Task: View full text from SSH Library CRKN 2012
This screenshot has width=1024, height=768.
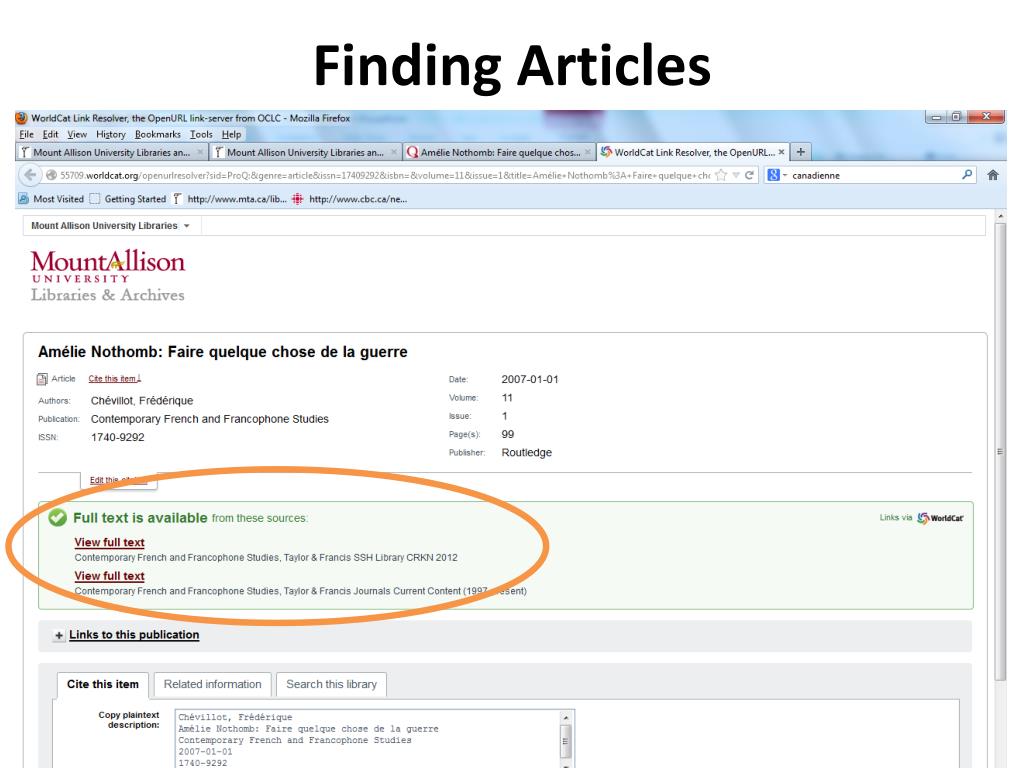Action: point(109,542)
